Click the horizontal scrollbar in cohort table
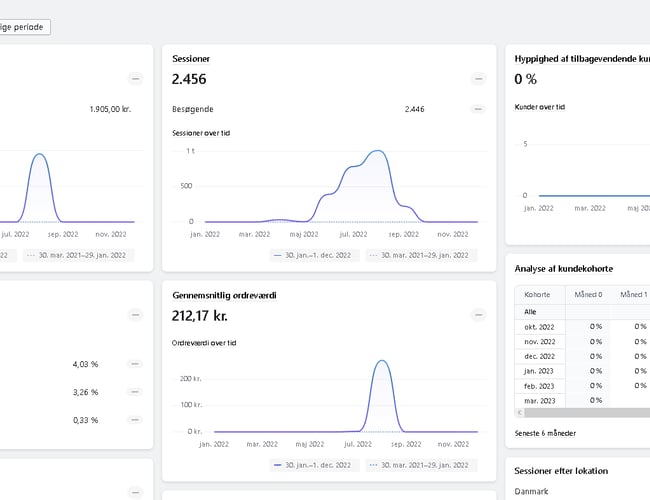This screenshot has width=650, height=500. click(x=585, y=412)
